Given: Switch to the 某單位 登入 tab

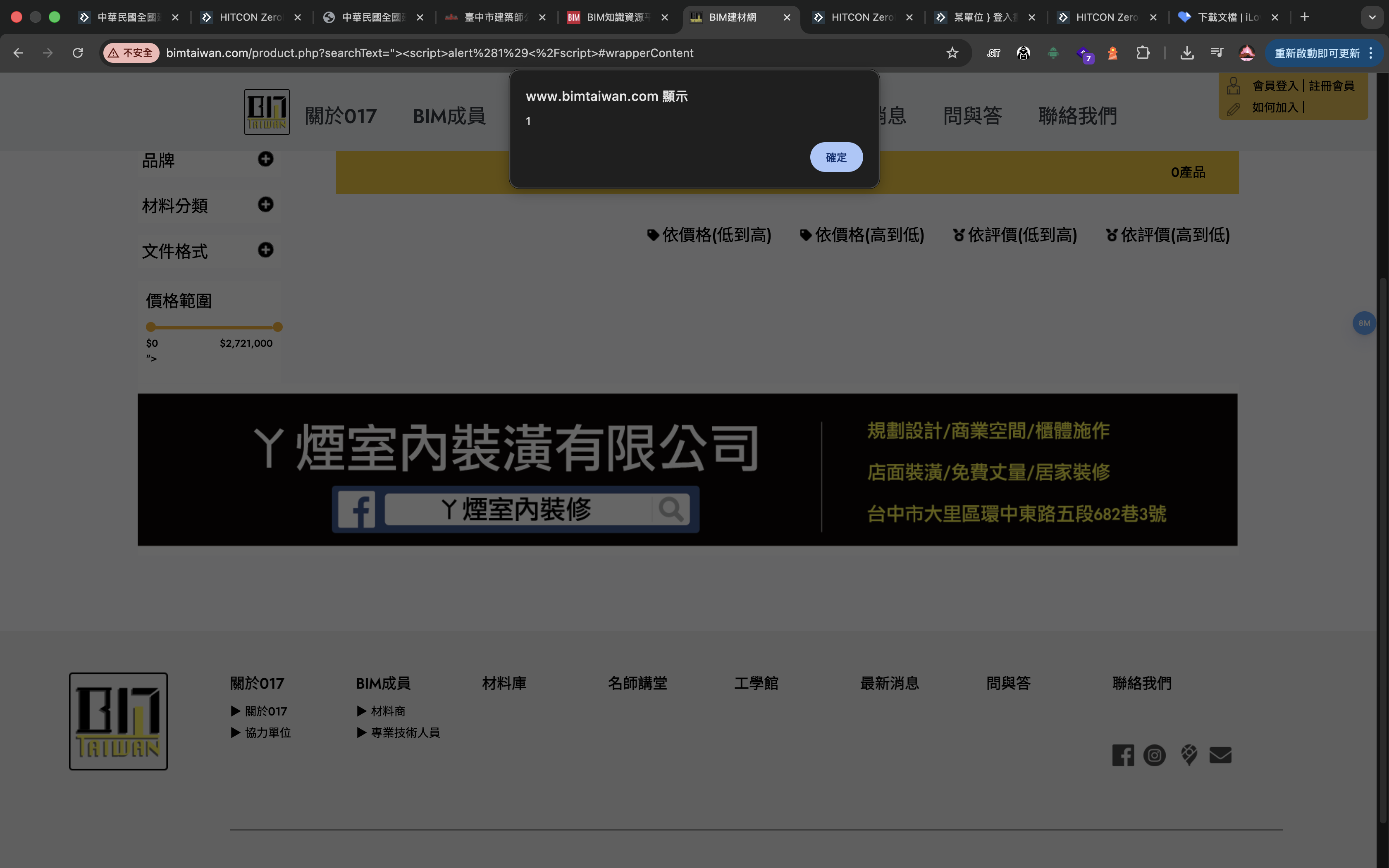Looking at the screenshot, I should [985, 17].
